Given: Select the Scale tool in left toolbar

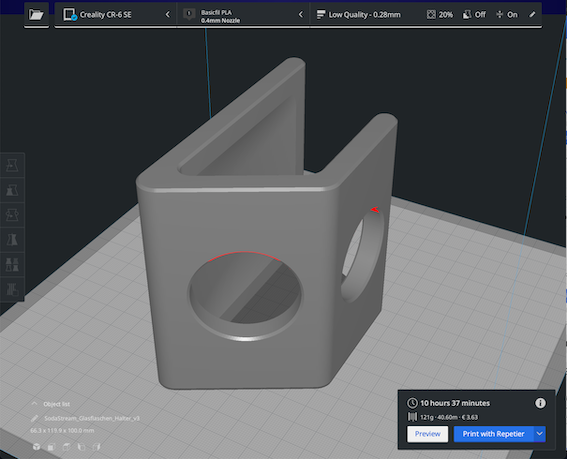Looking at the screenshot, I should click(12, 190).
